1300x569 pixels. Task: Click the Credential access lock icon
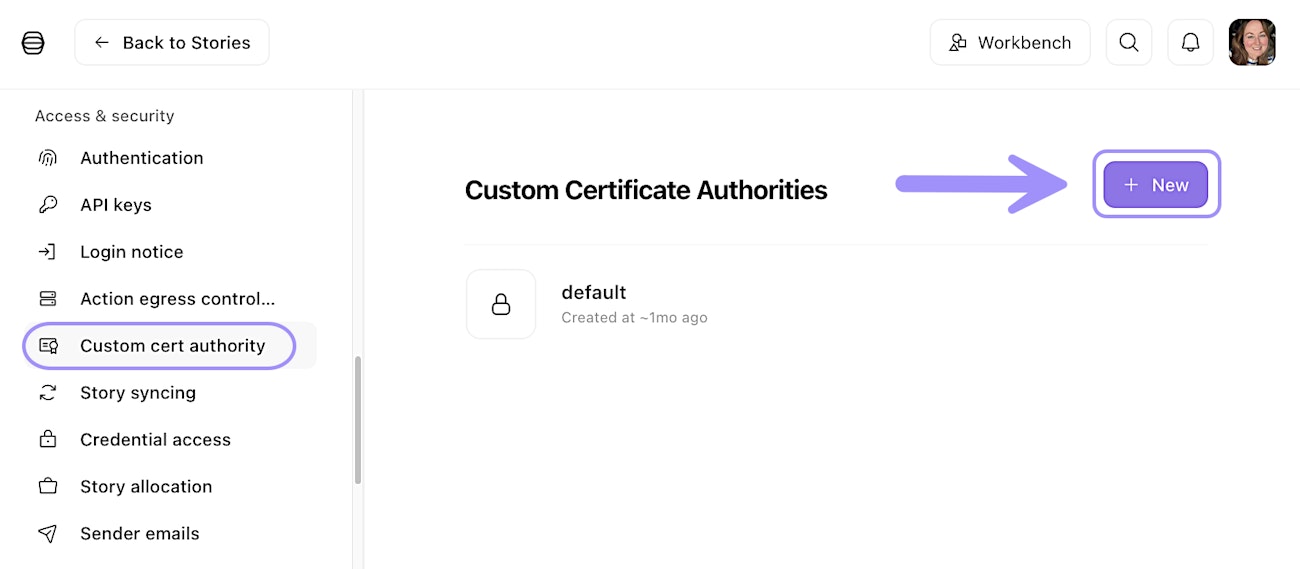48,440
